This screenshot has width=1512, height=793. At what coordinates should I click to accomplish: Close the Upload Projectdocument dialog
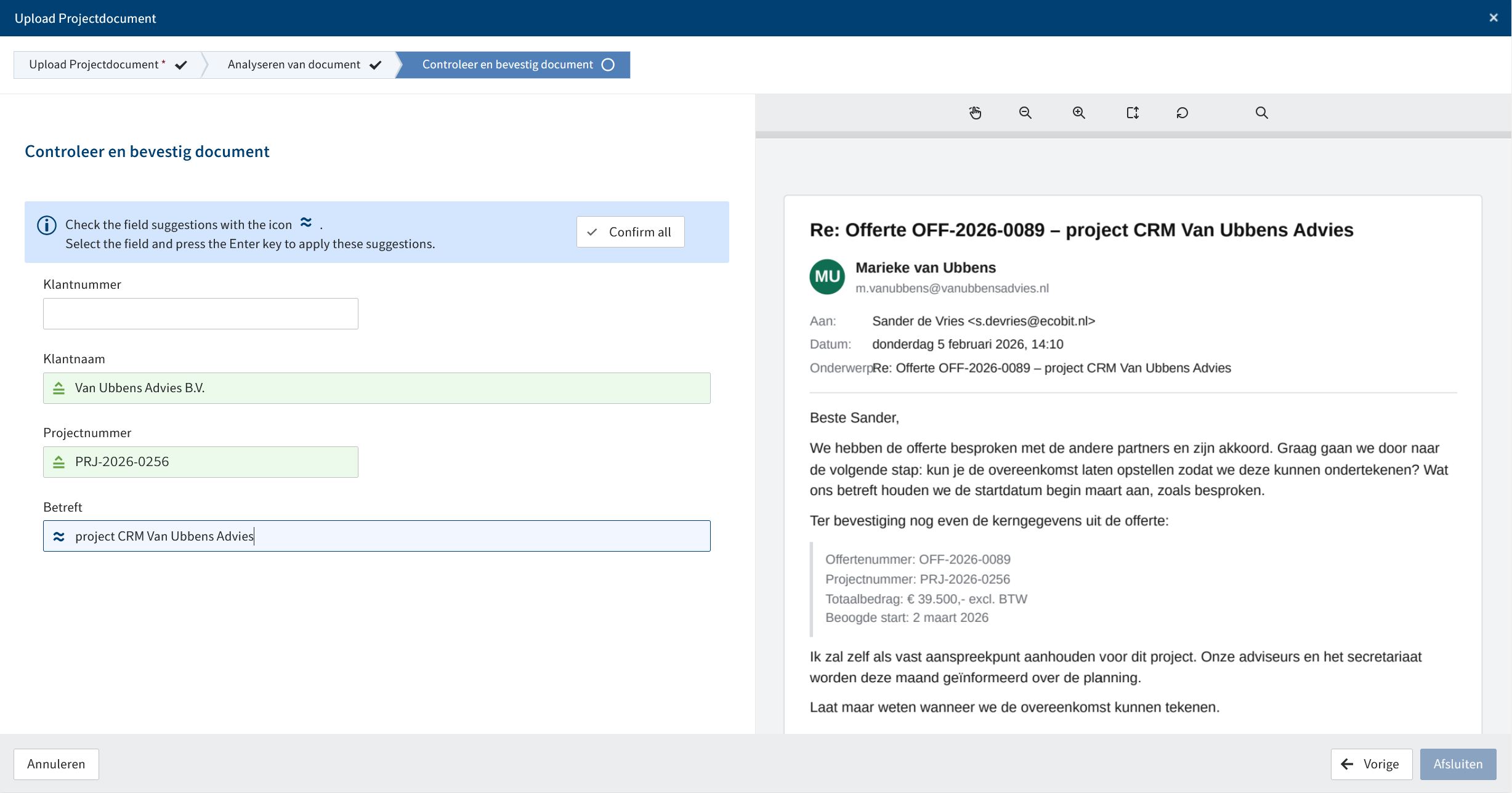click(1494, 18)
